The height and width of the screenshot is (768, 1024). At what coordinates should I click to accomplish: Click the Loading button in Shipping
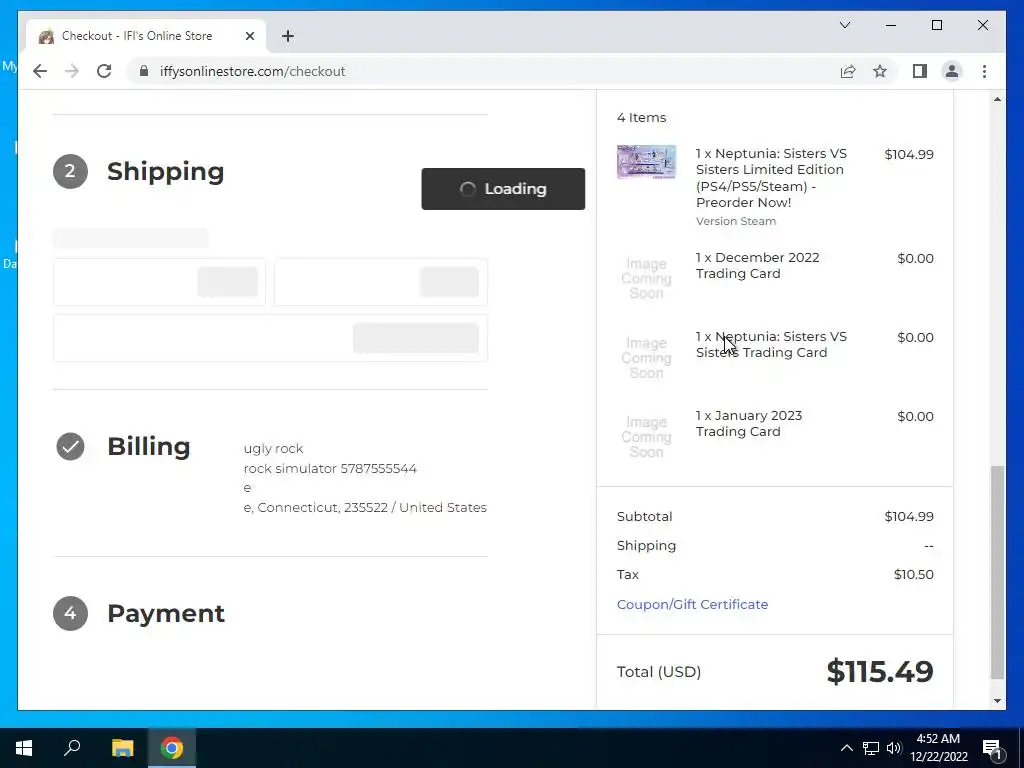tap(503, 189)
